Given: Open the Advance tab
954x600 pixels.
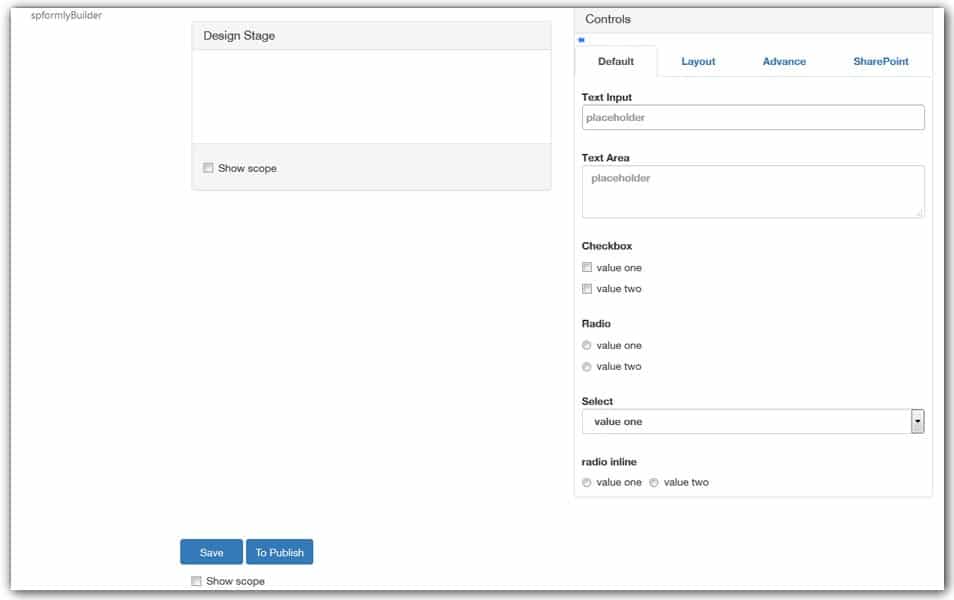Looking at the screenshot, I should coord(784,61).
